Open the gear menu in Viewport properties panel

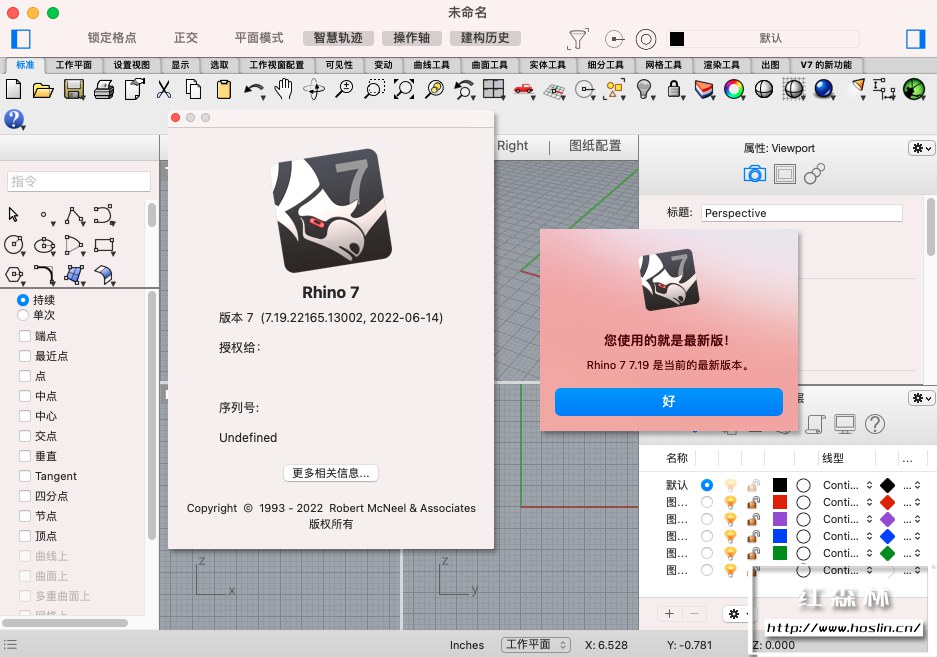[921, 148]
